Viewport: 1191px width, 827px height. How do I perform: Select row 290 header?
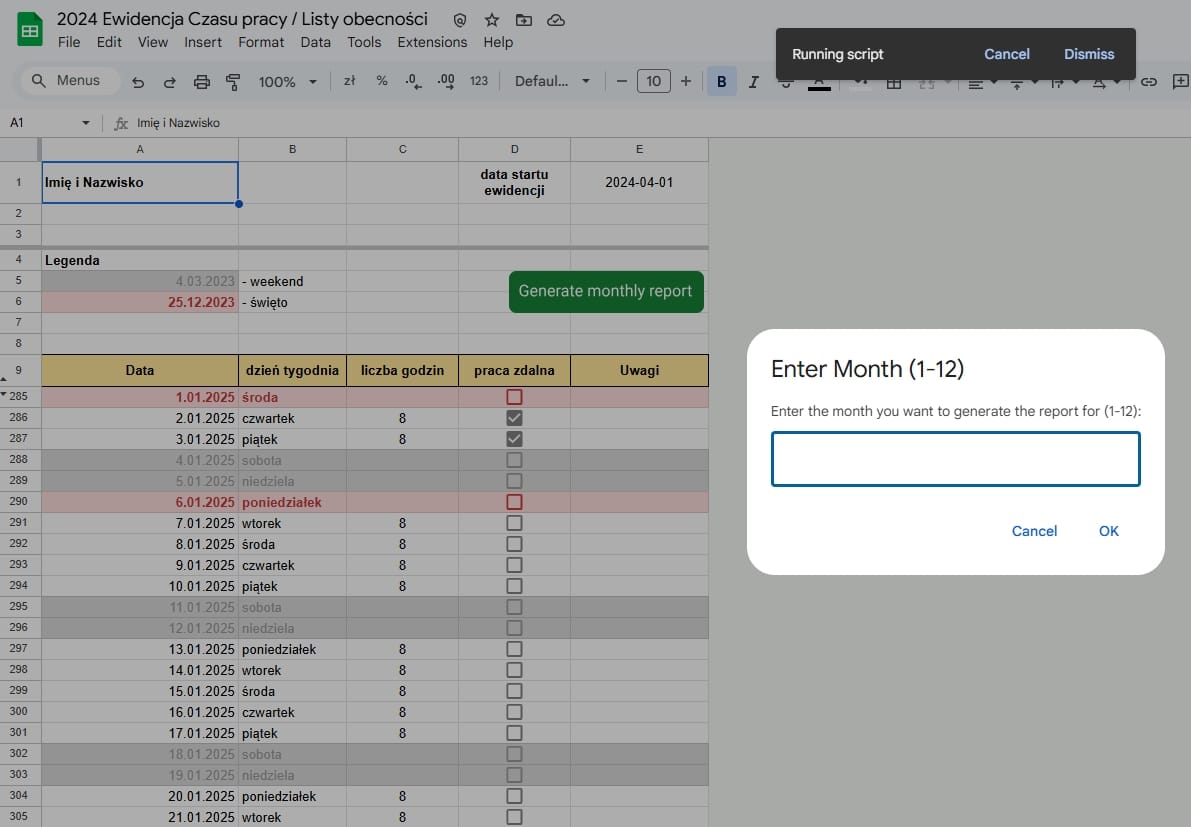click(x=19, y=502)
